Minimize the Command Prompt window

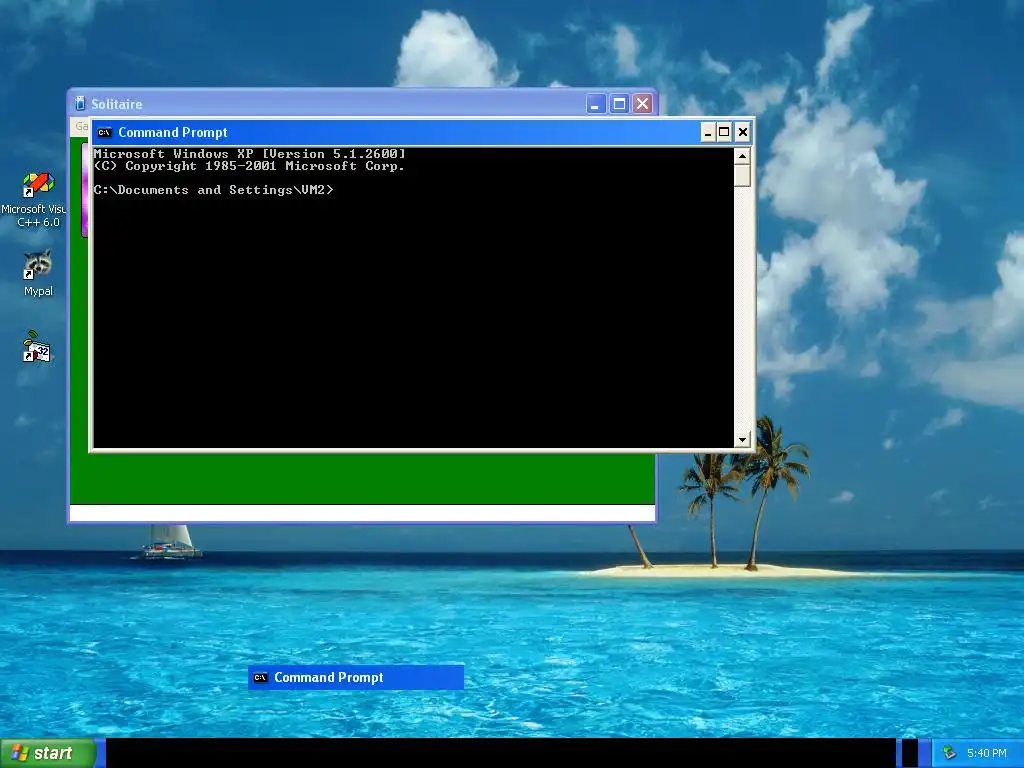click(708, 133)
